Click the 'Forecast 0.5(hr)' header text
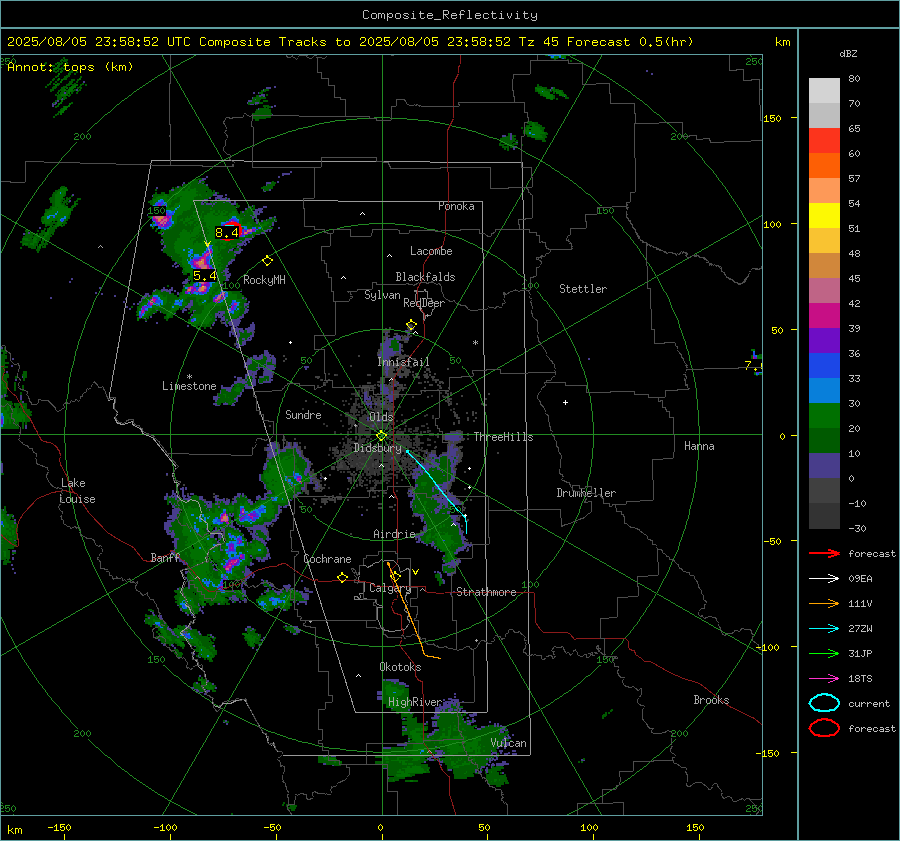The image size is (900, 841). coord(630,42)
